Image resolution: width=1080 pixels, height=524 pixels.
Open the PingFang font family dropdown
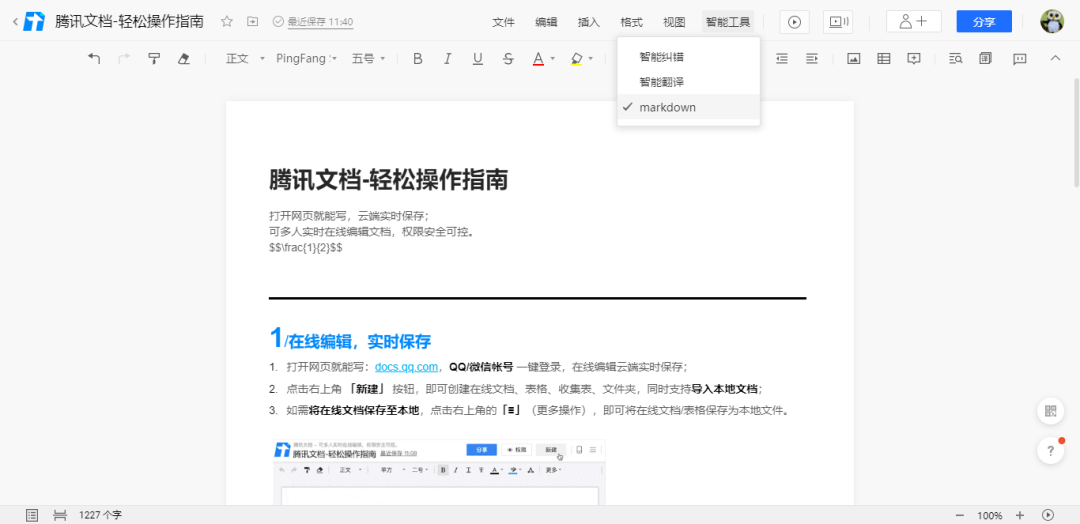[307, 59]
